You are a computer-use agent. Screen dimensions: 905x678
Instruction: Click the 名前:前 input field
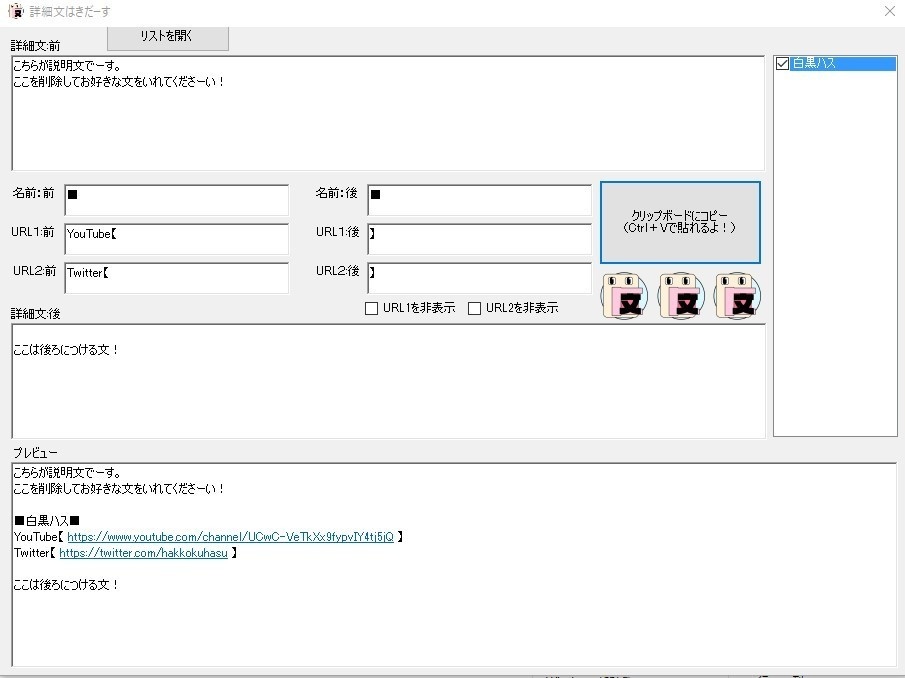(177, 200)
